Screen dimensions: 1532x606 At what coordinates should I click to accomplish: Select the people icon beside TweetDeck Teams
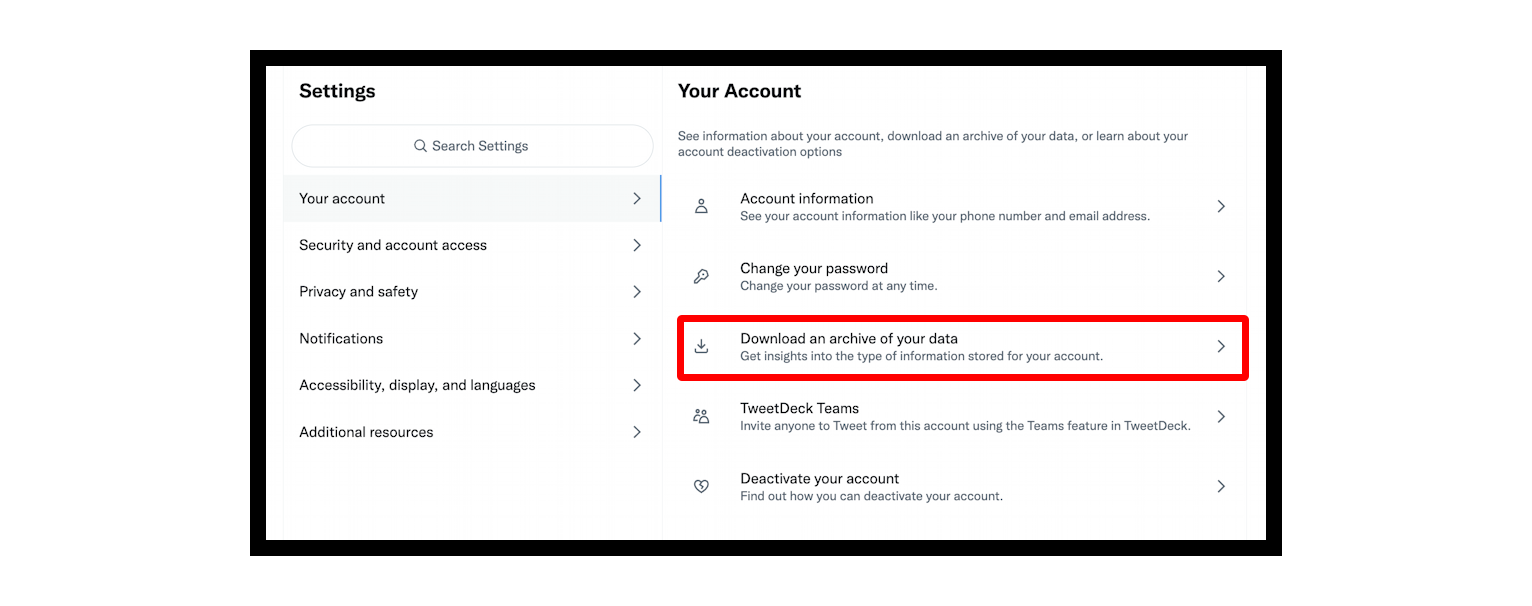pos(701,416)
